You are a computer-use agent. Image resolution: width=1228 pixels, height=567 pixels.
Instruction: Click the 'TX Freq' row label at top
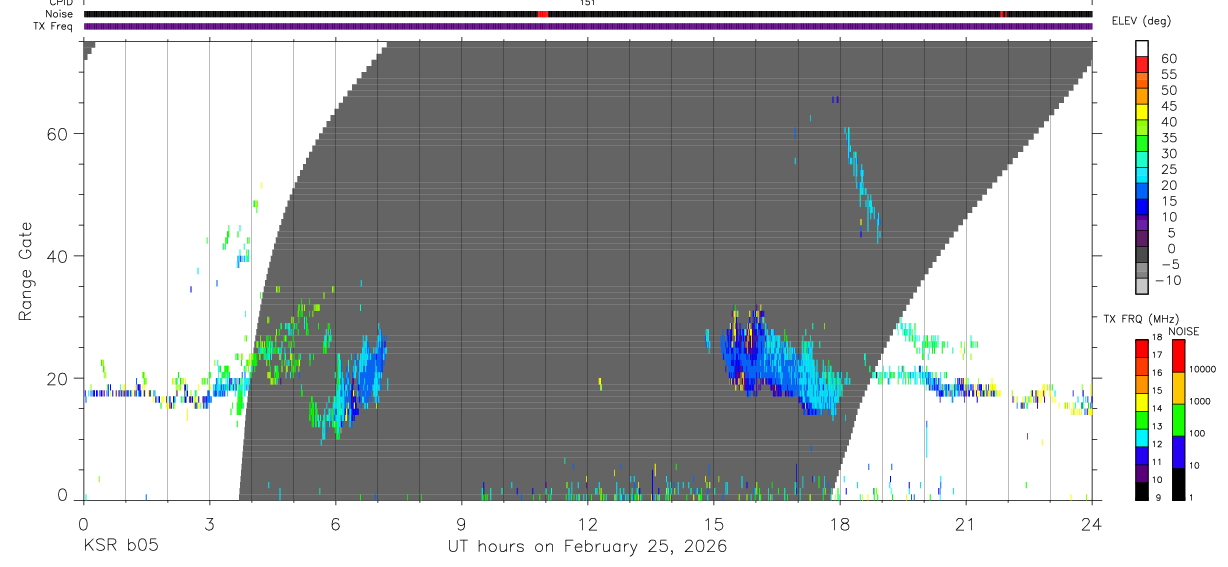(x=53, y=26)
